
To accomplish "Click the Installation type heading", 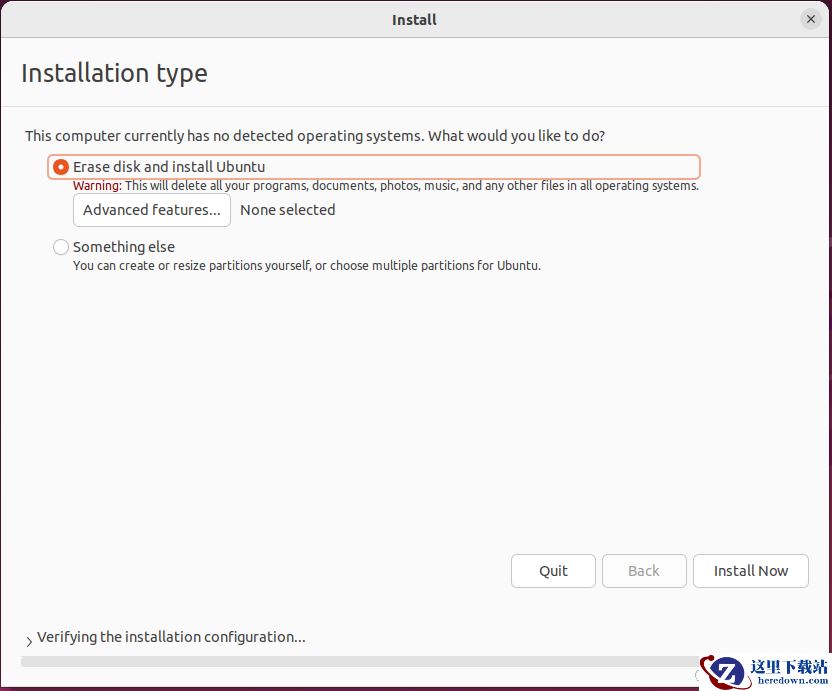I will [114, 74].
